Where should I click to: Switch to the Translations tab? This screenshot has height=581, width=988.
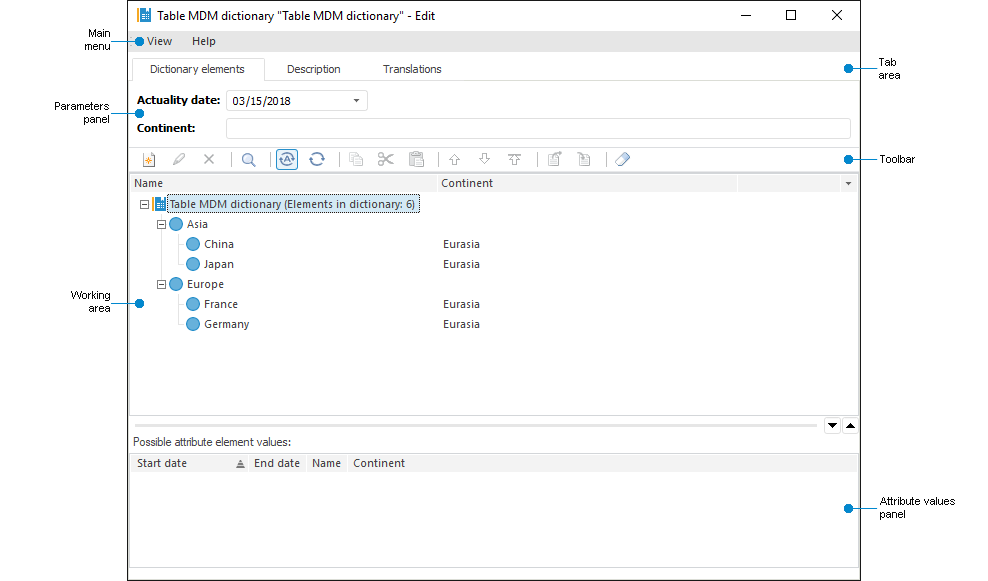(412, 68)
